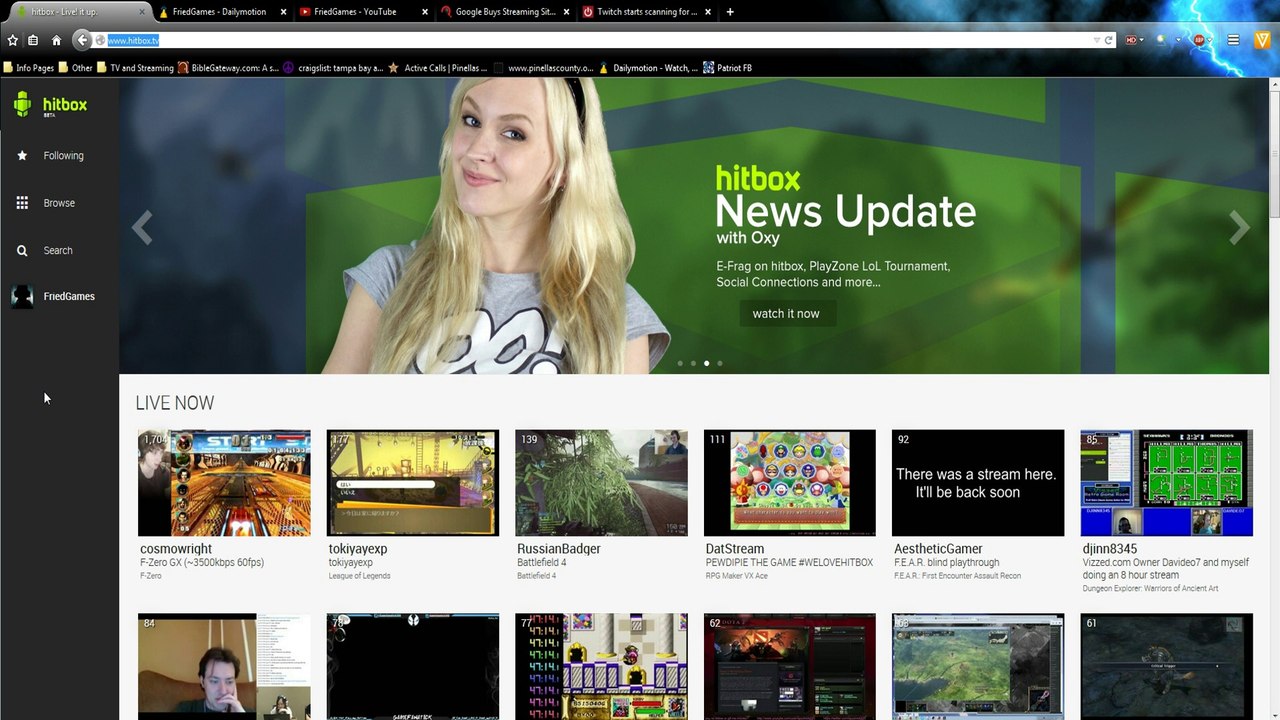Click the Following sidebar link
This screenshot has width=1280, height=720.
[x=63, y=156]
